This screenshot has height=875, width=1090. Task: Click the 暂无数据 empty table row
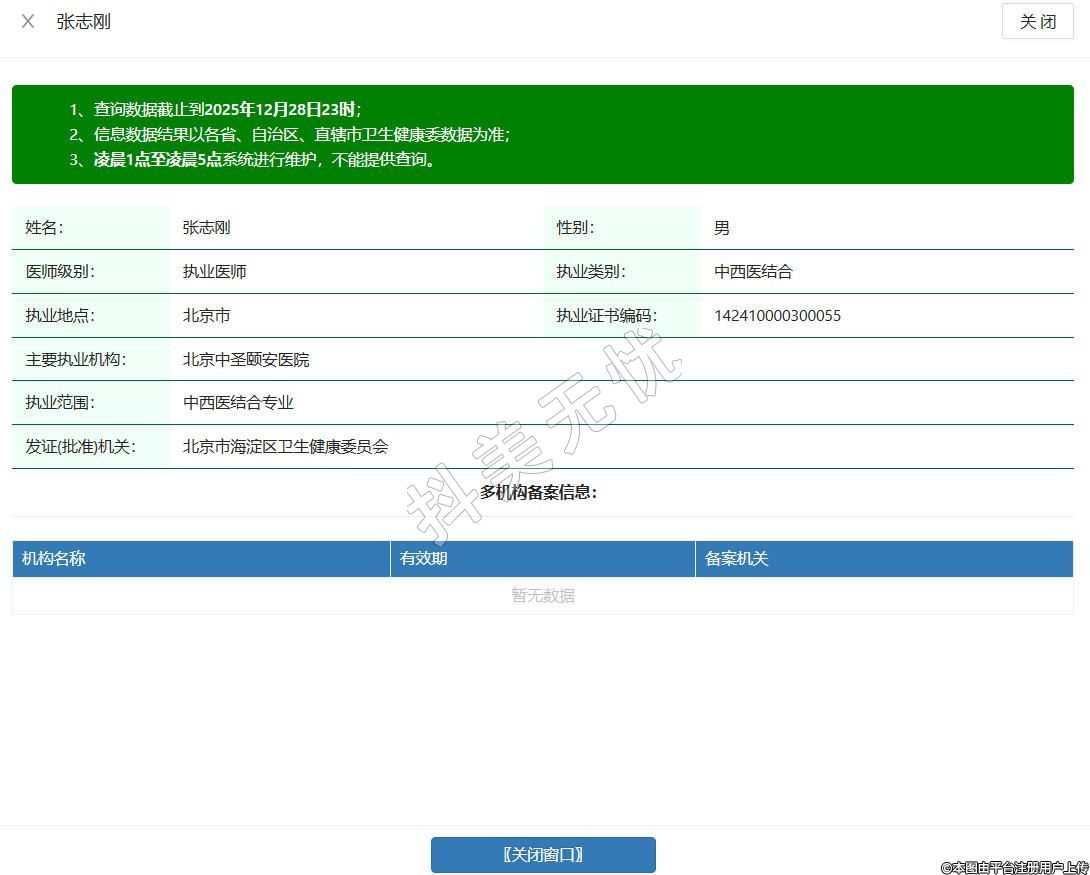[x=543, y=596]
